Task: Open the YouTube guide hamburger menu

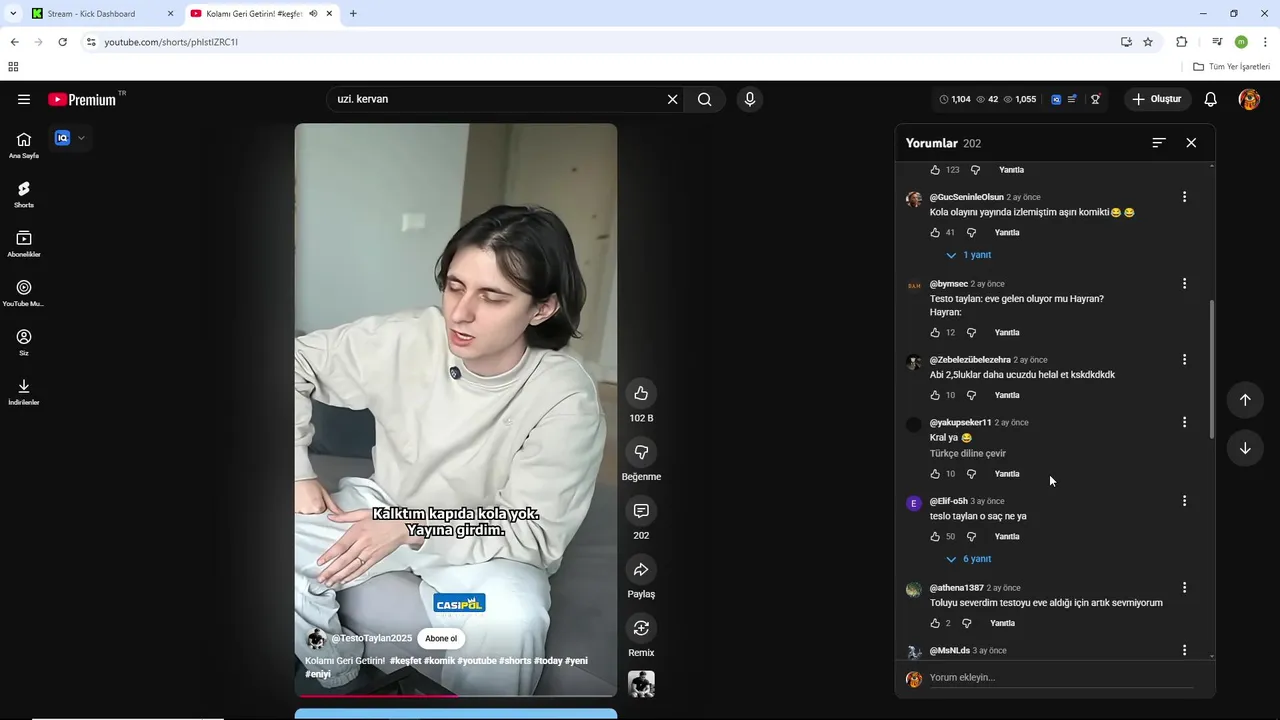Action: click(24, 99)
